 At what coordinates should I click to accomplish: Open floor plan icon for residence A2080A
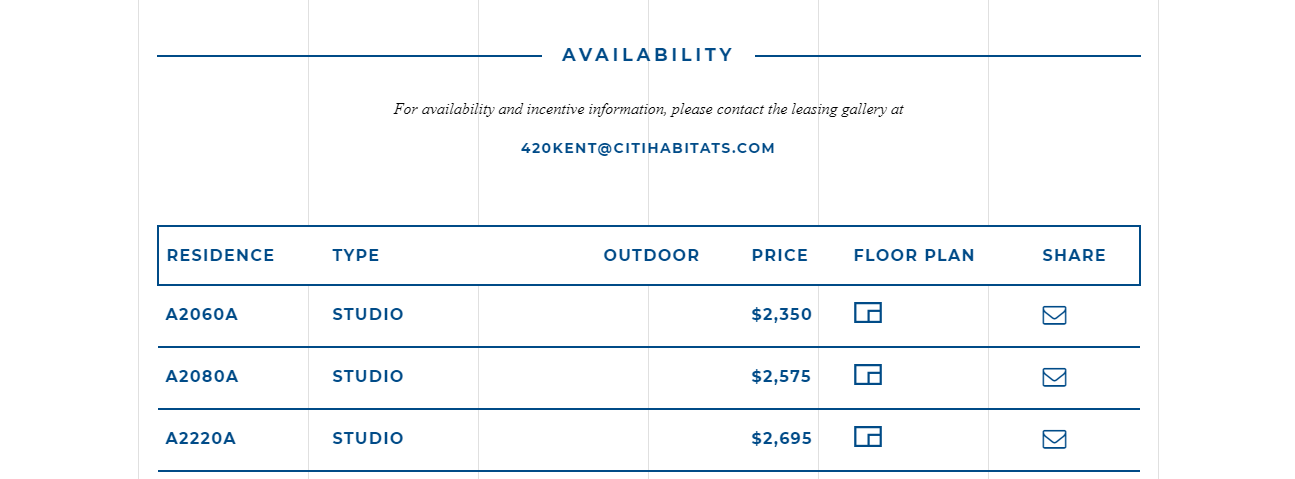coord(867,375)
